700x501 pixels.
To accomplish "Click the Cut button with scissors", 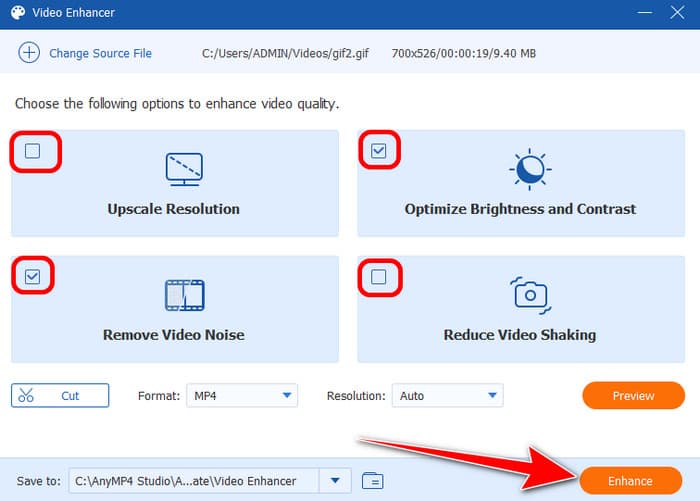I will pos(60,396).
